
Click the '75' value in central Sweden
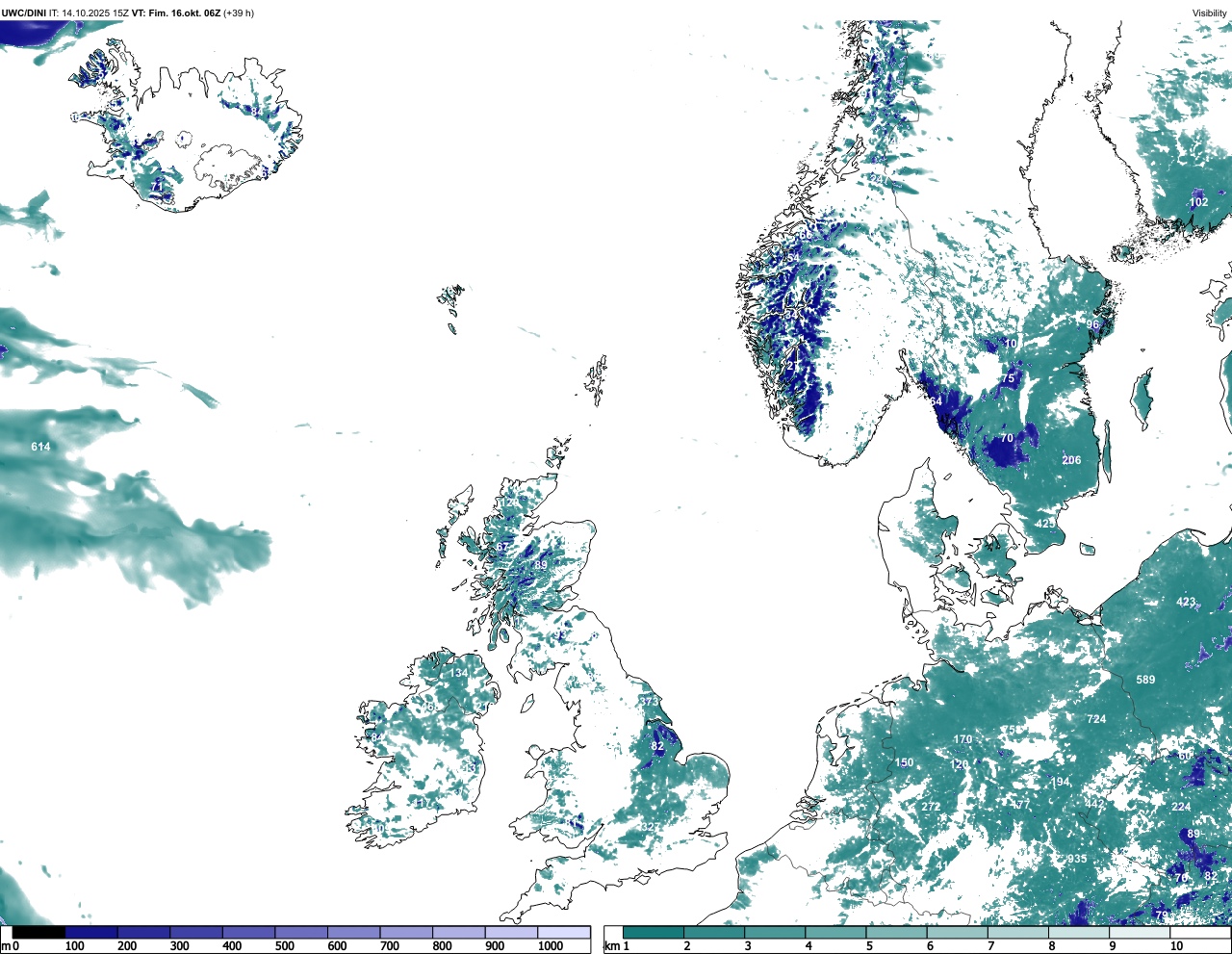tap(1009, 379)
